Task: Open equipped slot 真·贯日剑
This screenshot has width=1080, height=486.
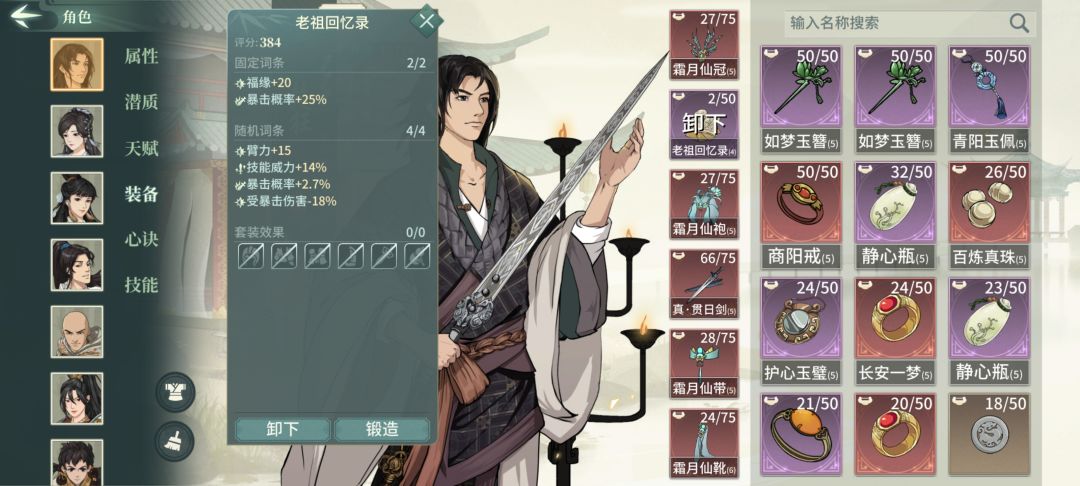Action: tap(704, 284)
